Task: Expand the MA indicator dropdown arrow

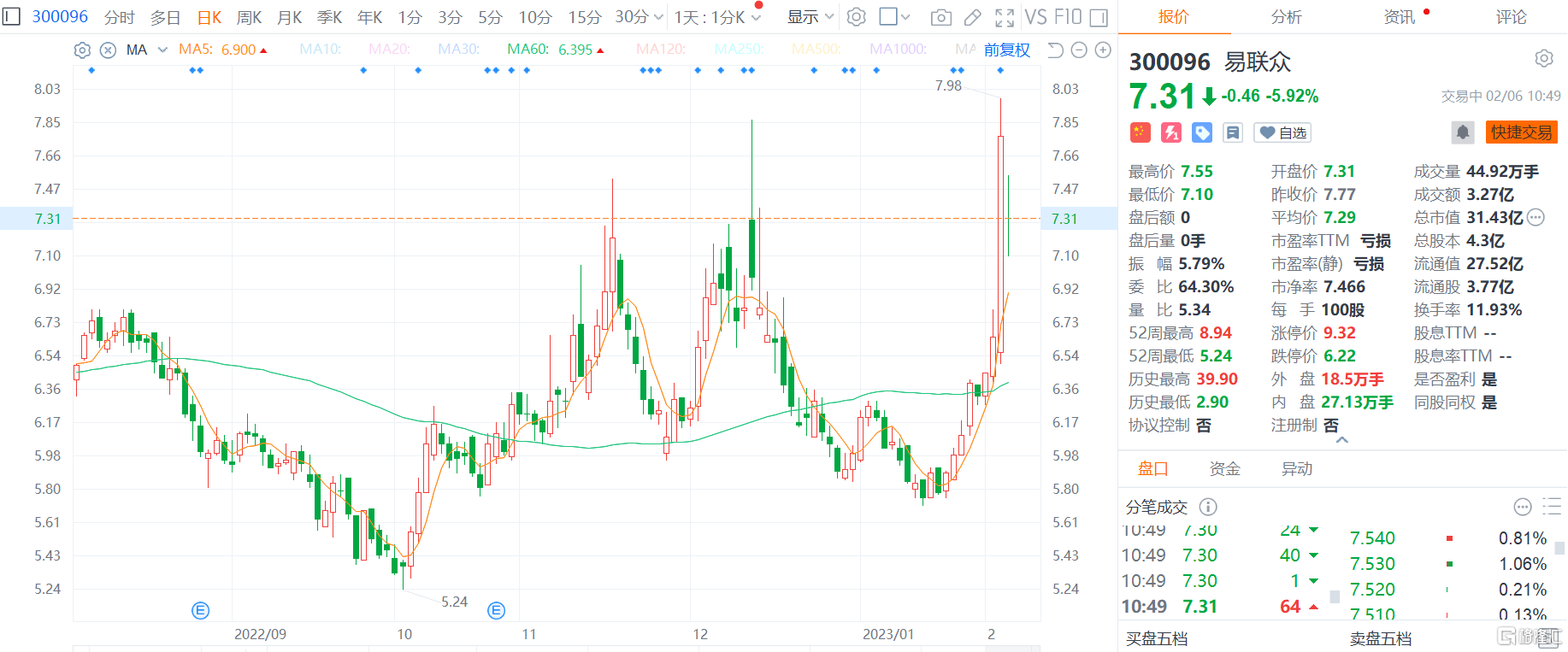Action: (162, 50)
